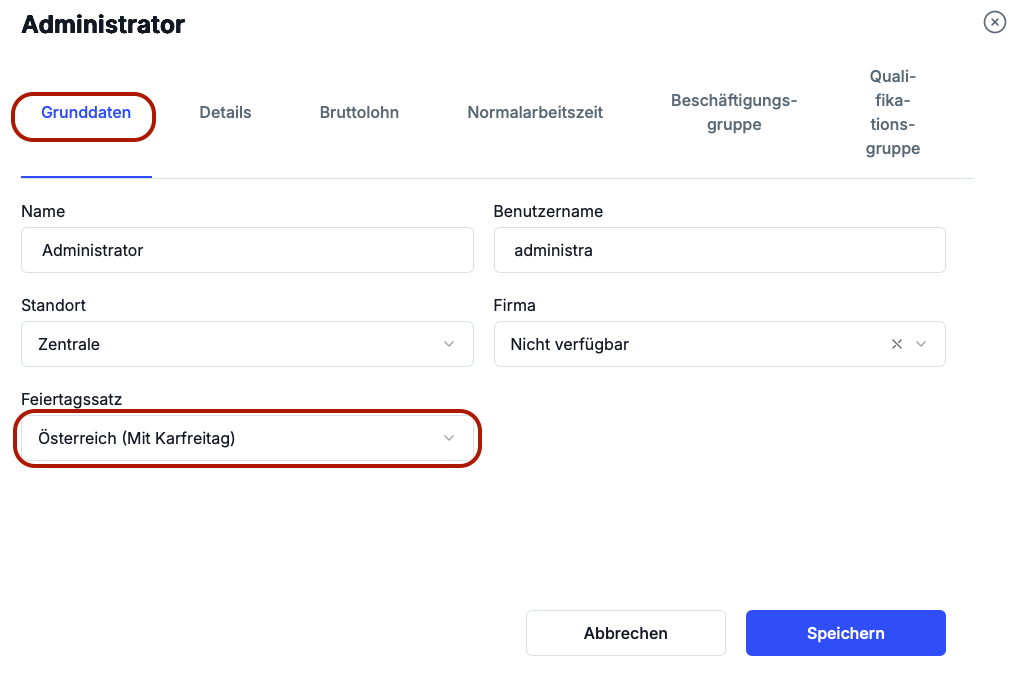The height and width of the screenshot is (673, 1027).
Task: Click the Abbrechen button
Action: 626,633
